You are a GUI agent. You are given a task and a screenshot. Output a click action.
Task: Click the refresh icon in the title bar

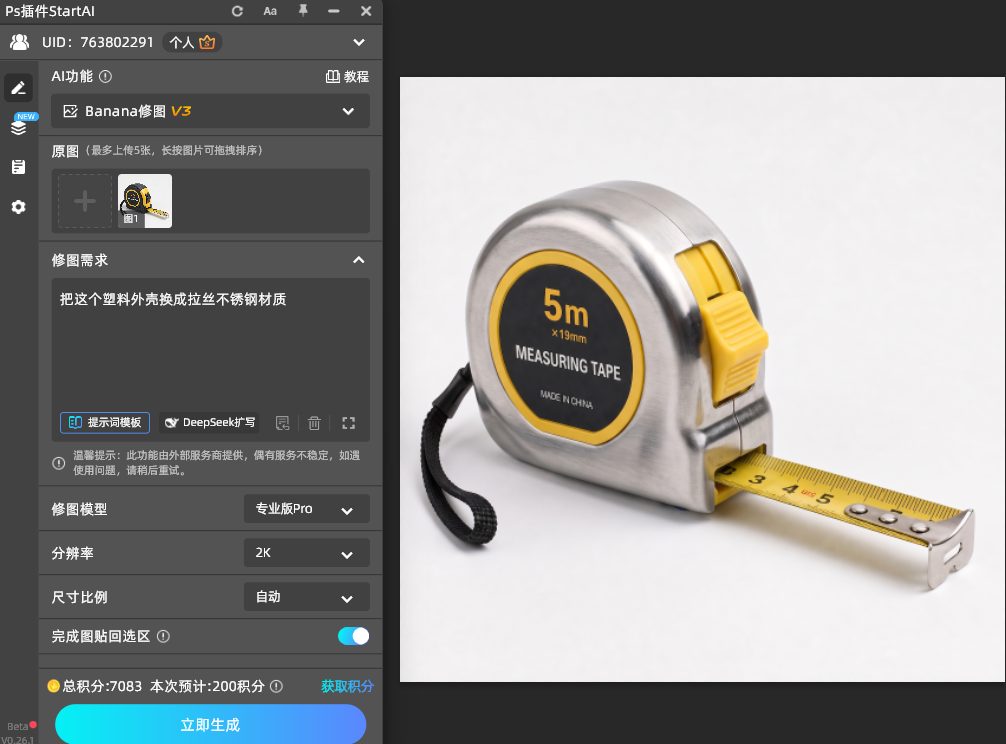[237, 11]
